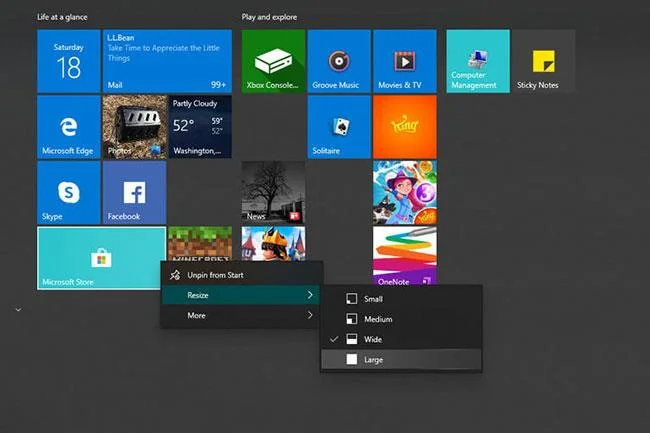
Task: Open the Sticky Notes tile
Action: pos(543,61)
